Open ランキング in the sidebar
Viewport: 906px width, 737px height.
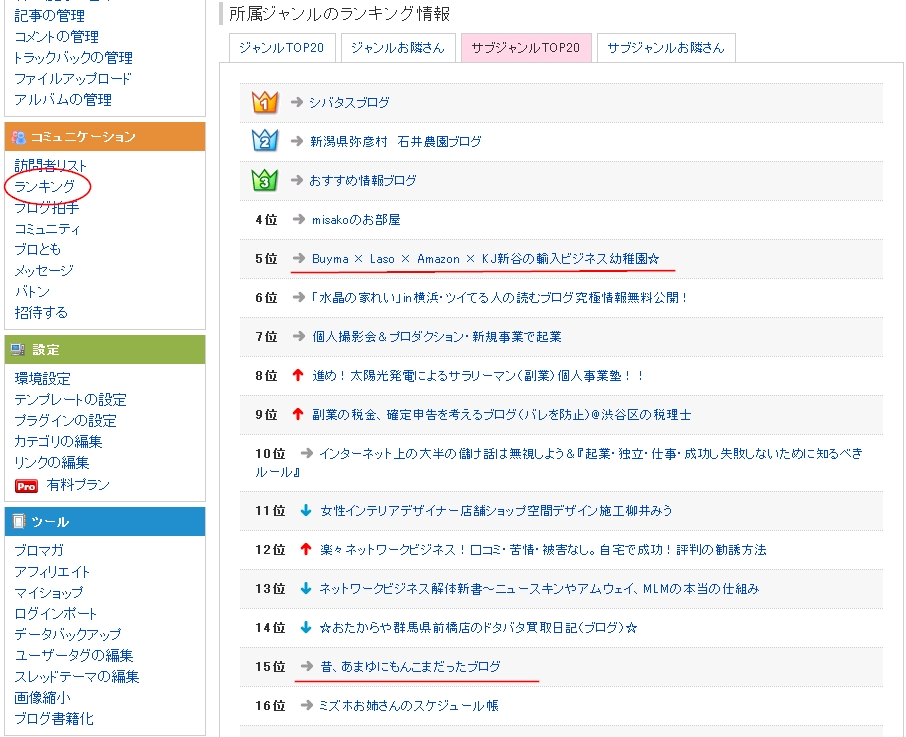coord(44,187)
